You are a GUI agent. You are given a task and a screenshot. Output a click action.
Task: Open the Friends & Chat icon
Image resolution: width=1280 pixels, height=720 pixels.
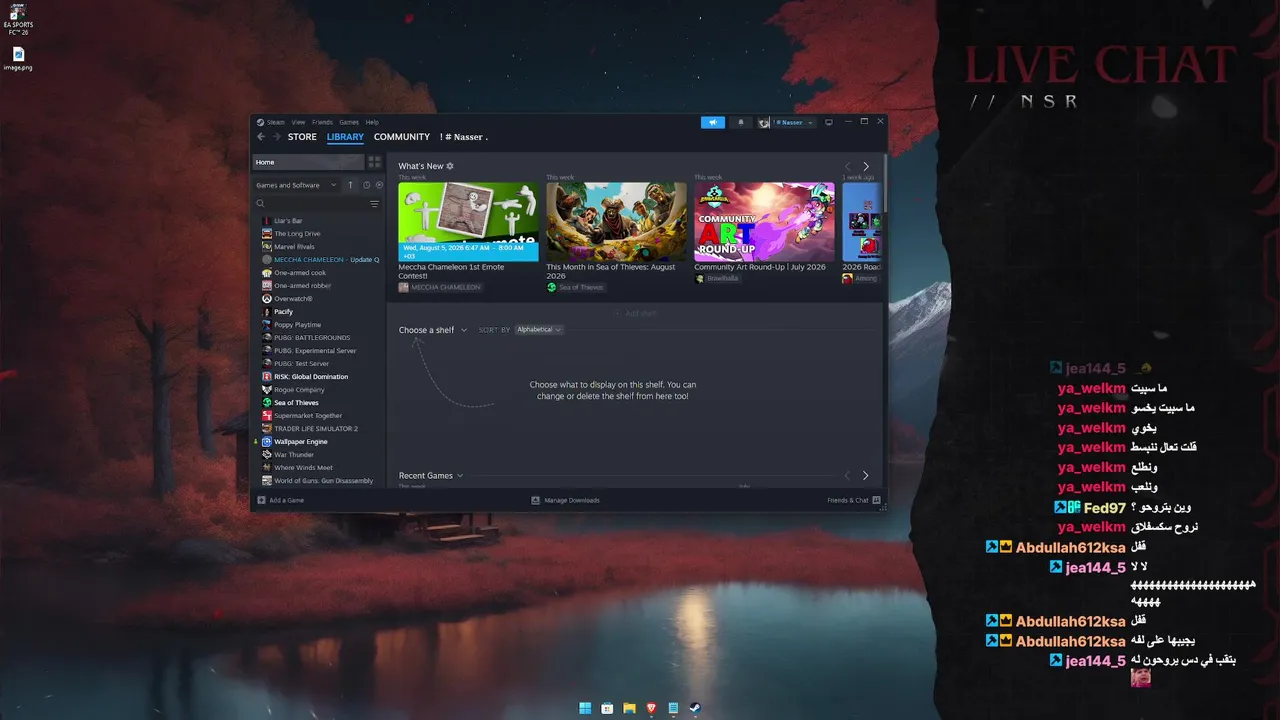click(x=876, y=500)
